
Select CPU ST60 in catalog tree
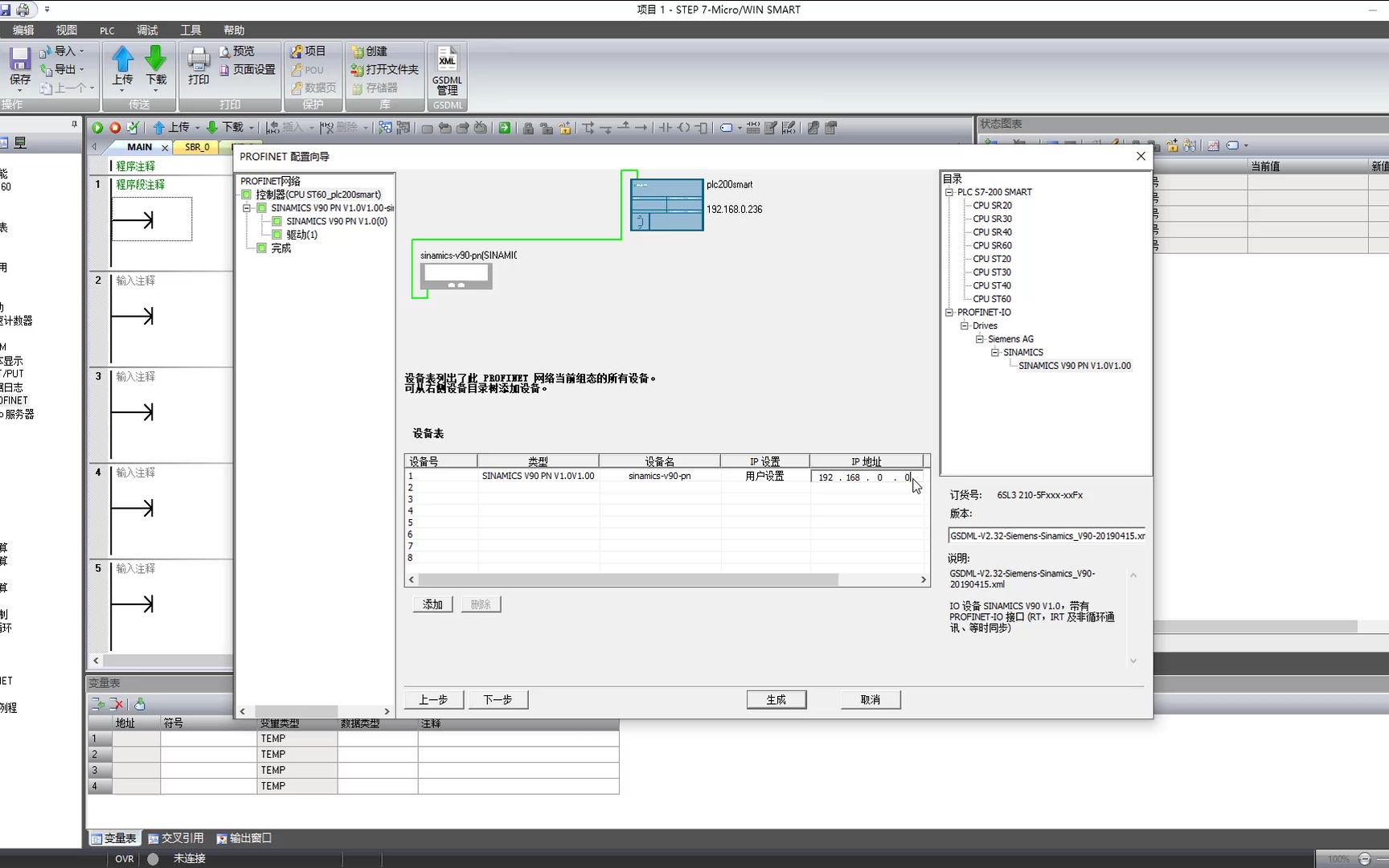(992, 299)
